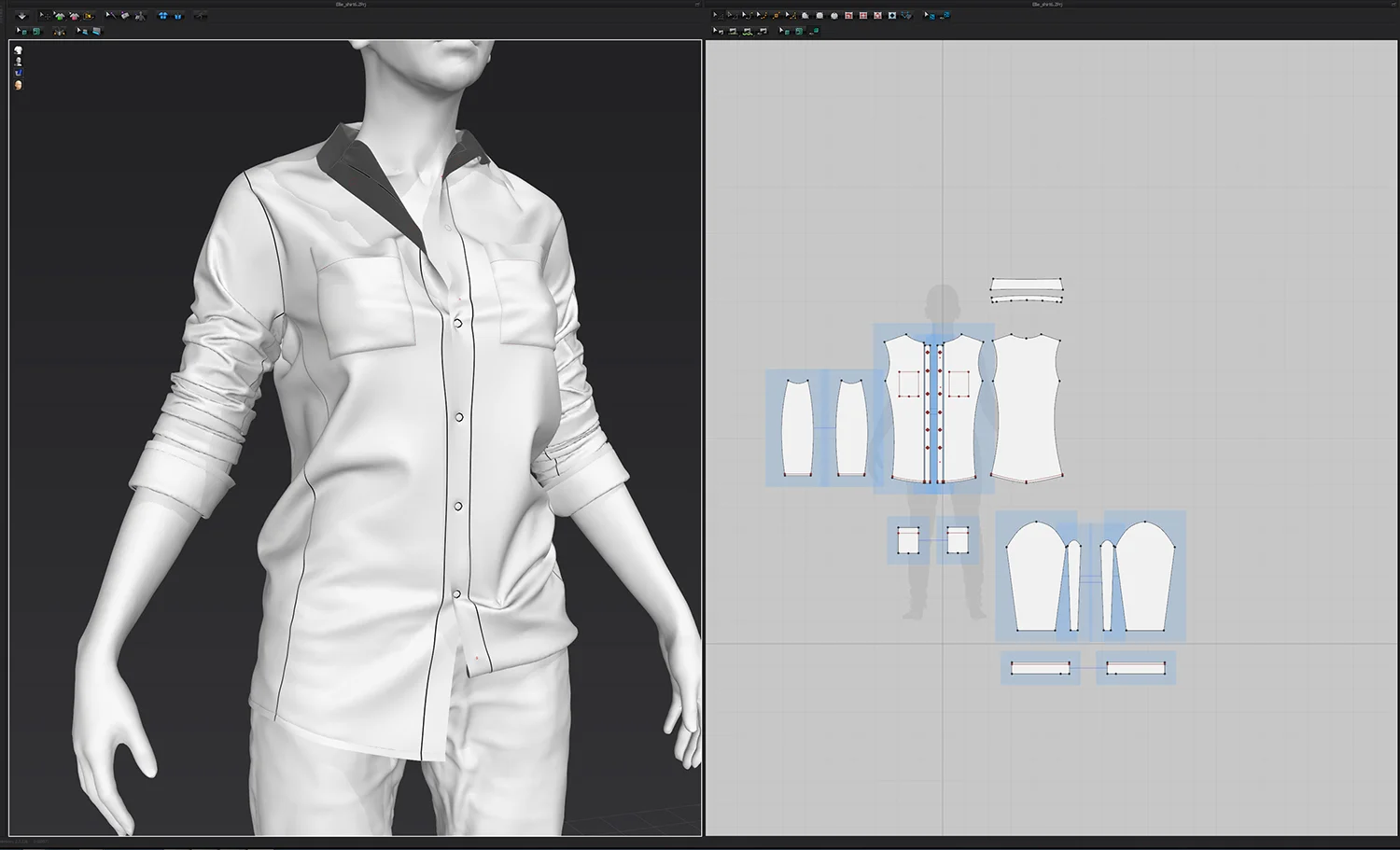
Task: Select the Polygon pattern tool
Action: click(805, 16)
